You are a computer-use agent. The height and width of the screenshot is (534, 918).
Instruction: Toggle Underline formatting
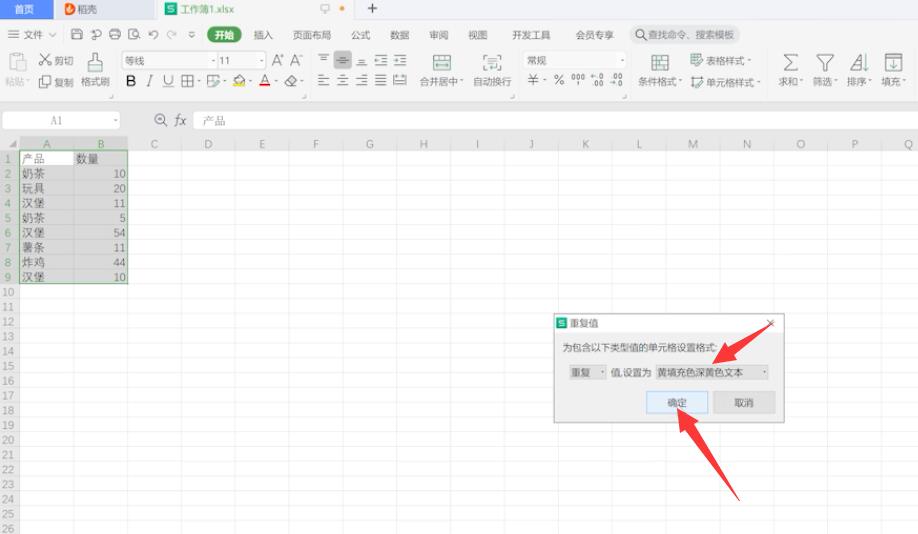[x=168, y=81]
